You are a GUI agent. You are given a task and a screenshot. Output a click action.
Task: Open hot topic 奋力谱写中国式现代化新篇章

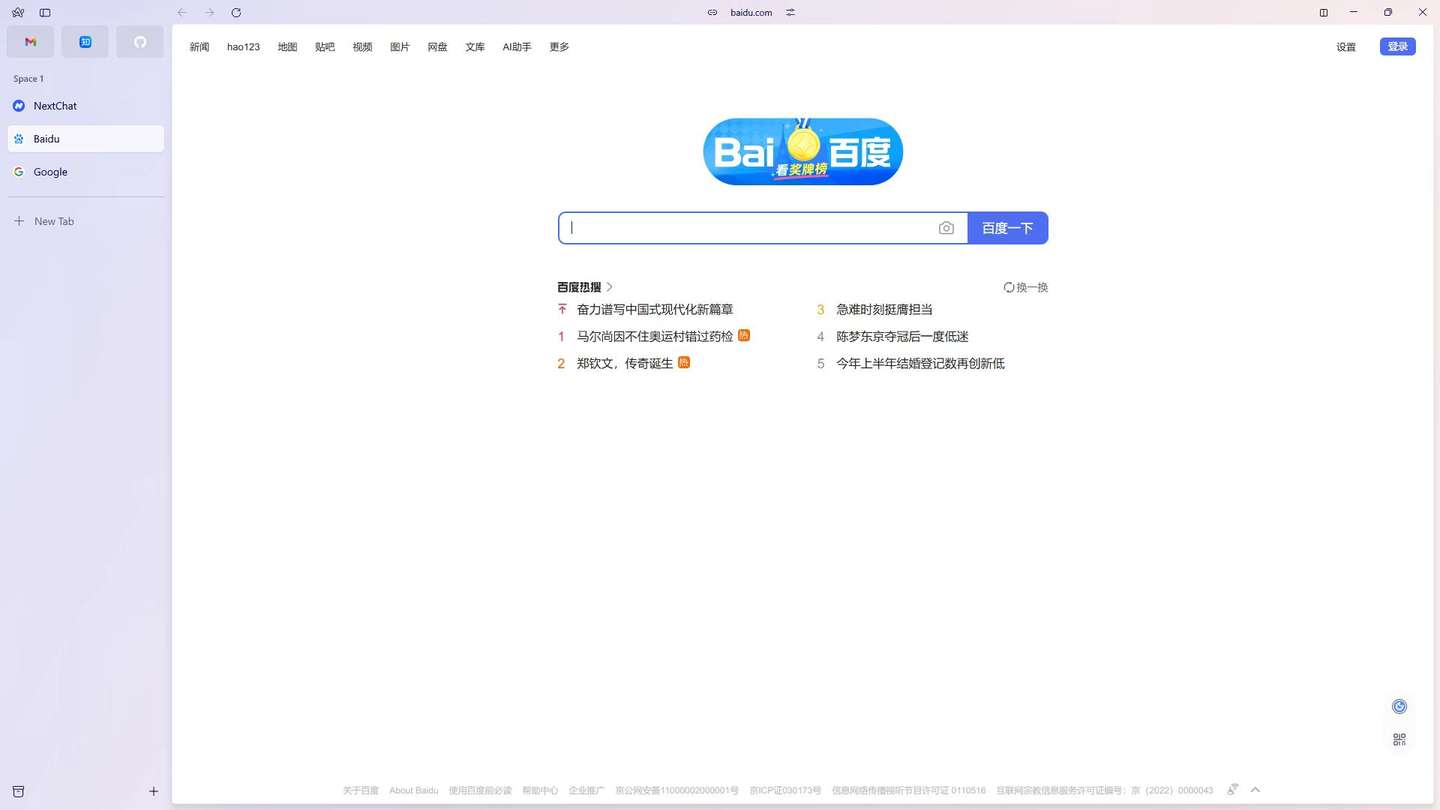click(x=655, y=310)
